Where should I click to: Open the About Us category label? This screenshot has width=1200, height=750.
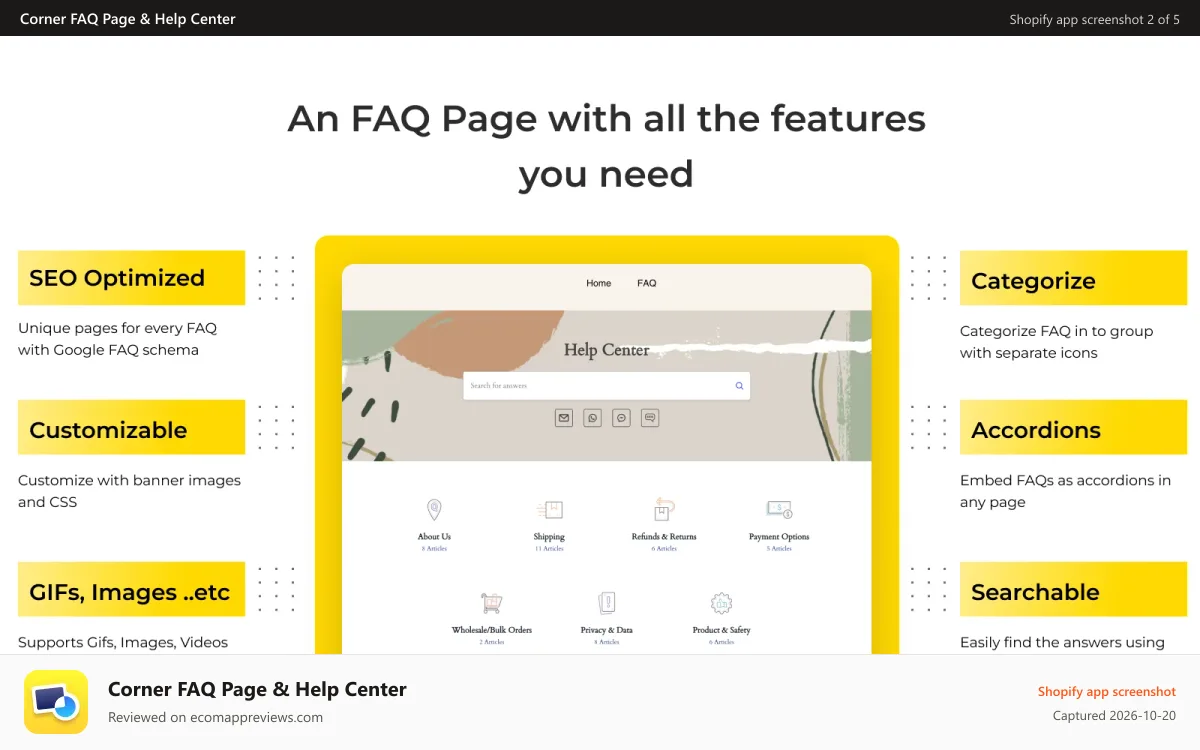click(x=434, y=537)
